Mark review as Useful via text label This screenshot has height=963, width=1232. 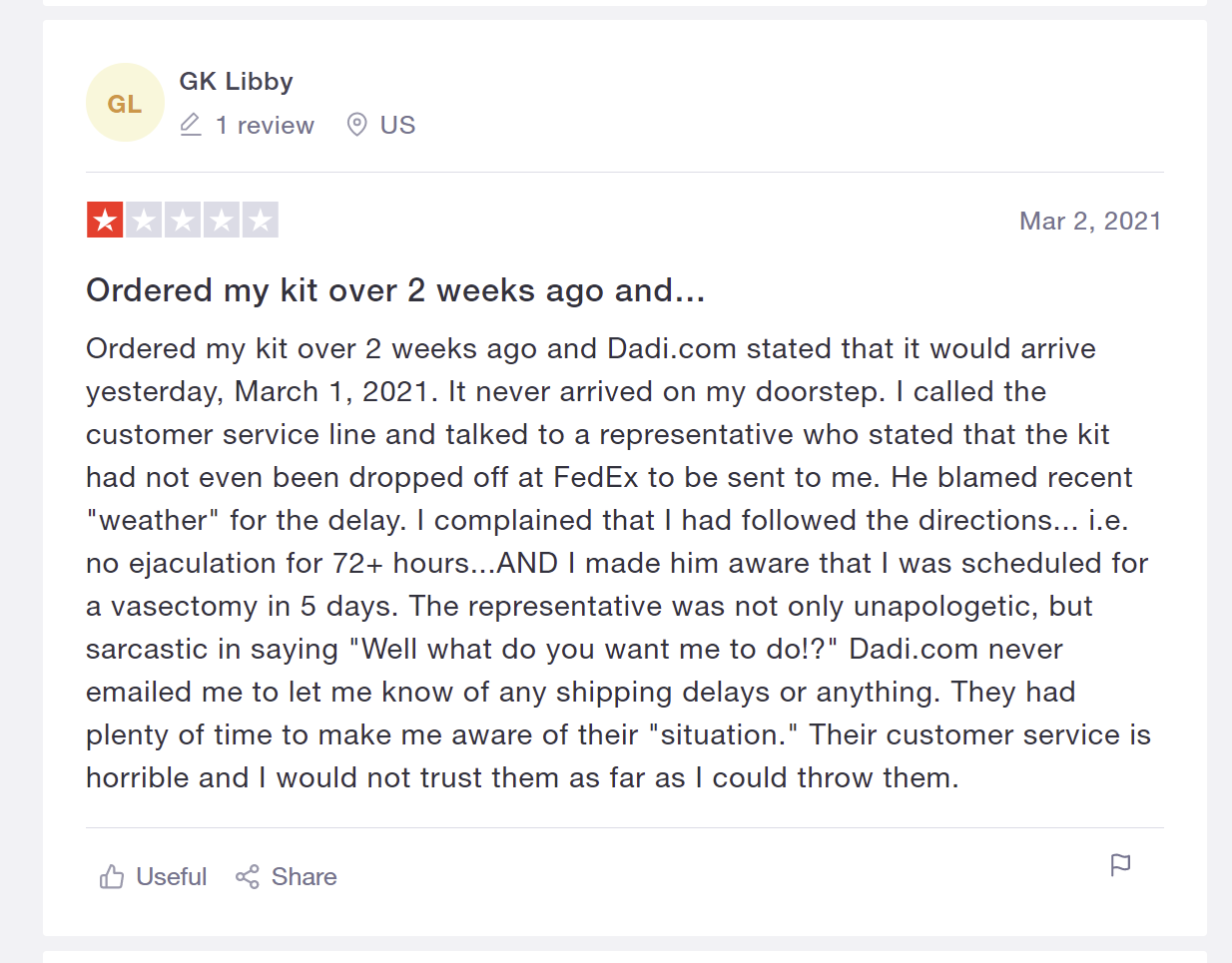(172, 877)
